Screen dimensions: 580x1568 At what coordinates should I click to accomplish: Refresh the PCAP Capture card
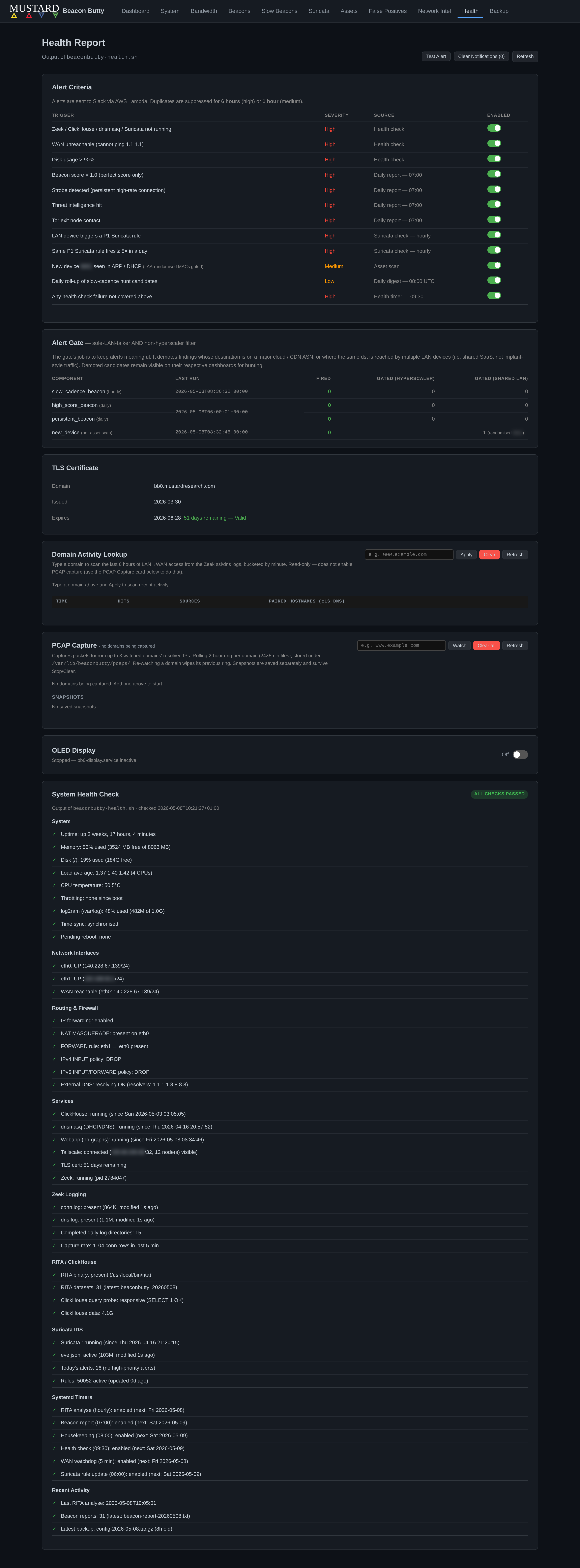[515, 645]
